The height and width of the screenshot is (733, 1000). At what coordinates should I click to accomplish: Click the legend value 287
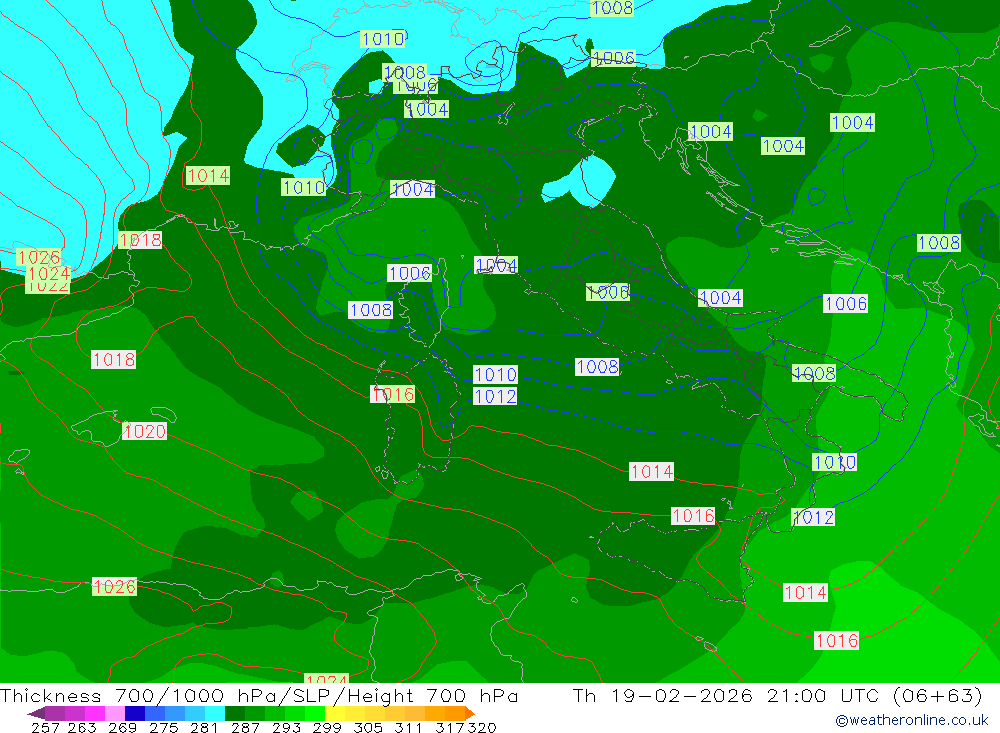point(245,727)
